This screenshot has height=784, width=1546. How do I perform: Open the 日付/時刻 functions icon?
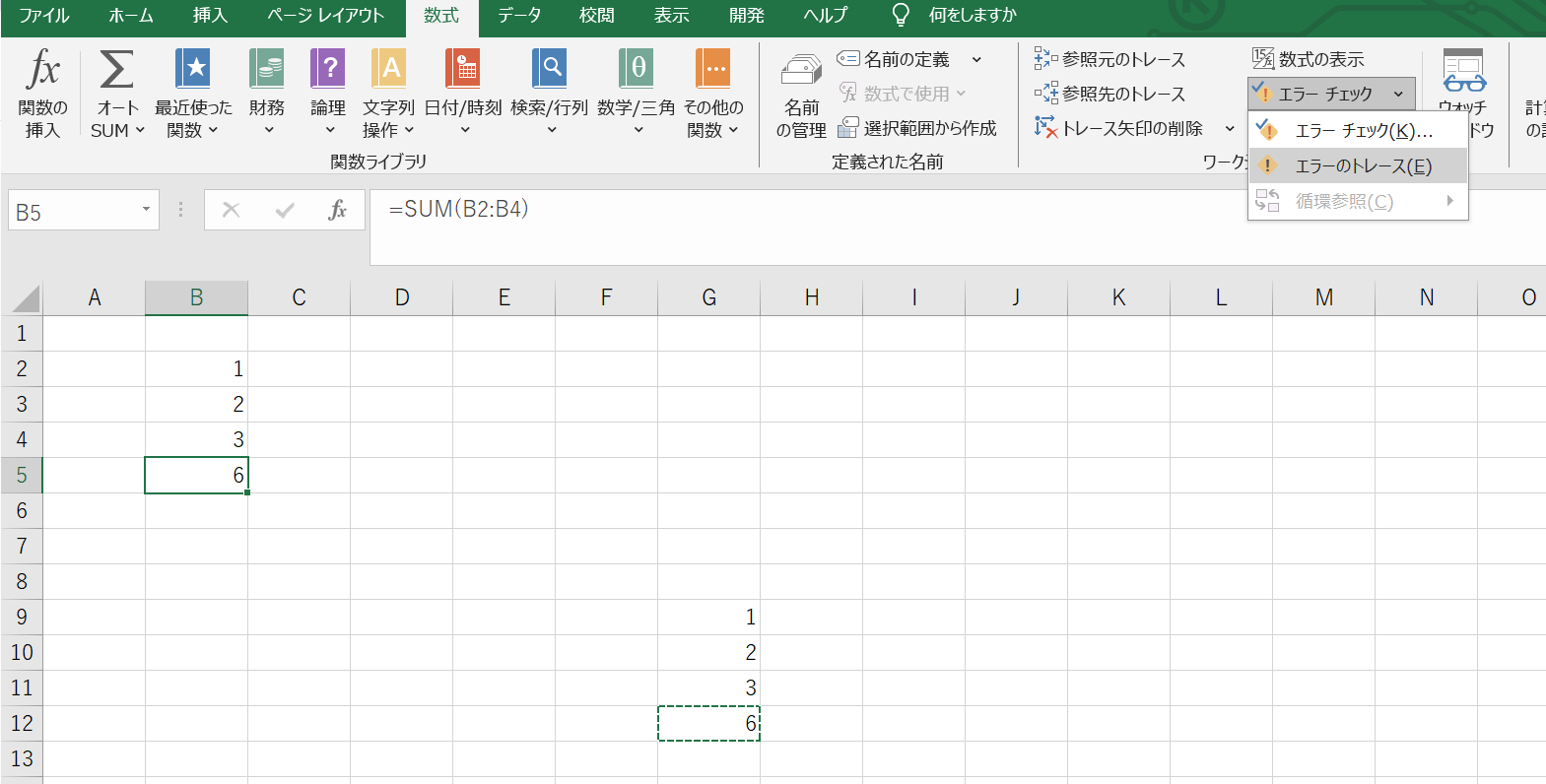click(x=462, y=71)
